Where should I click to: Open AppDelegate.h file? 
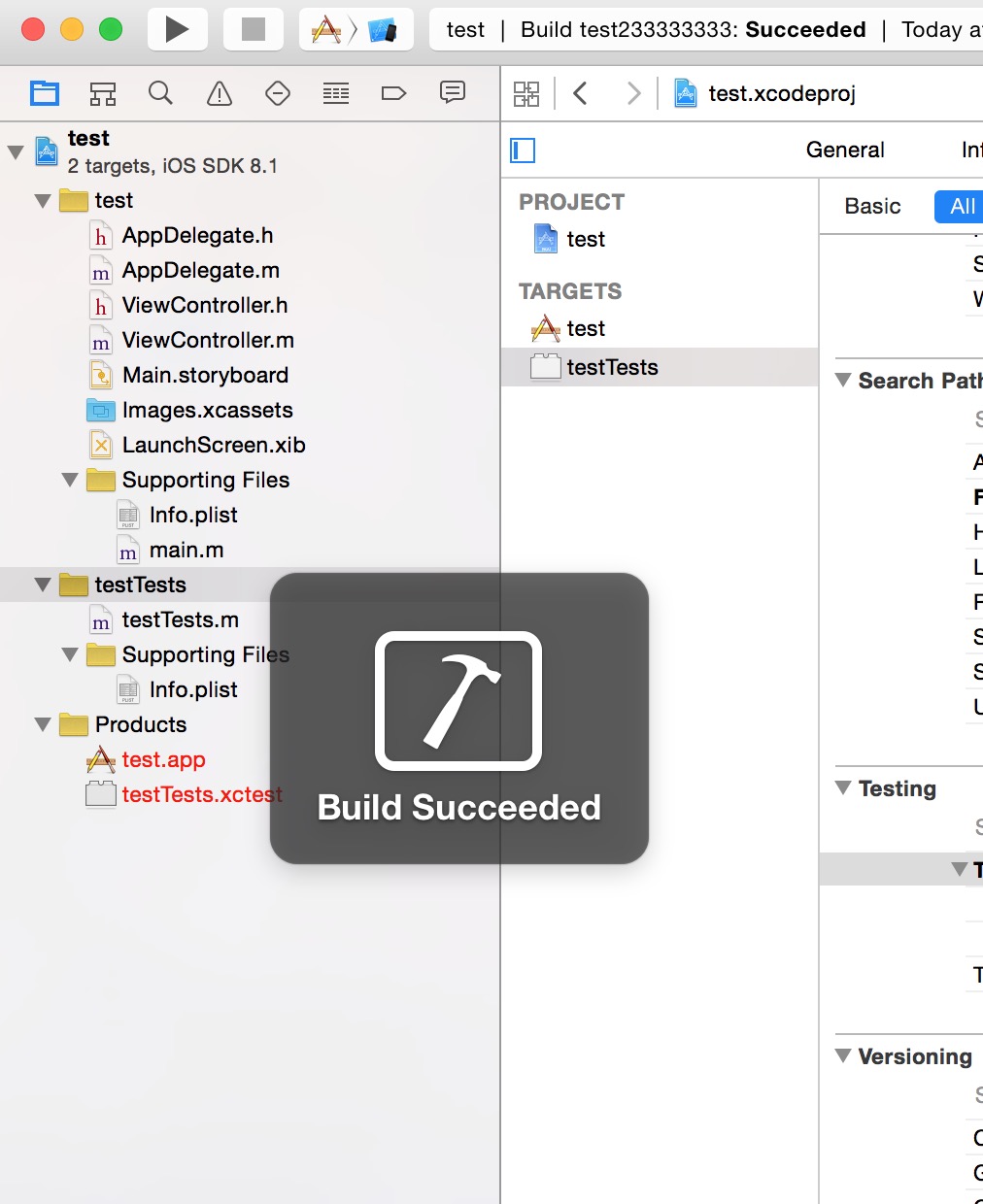click(197, 235)
